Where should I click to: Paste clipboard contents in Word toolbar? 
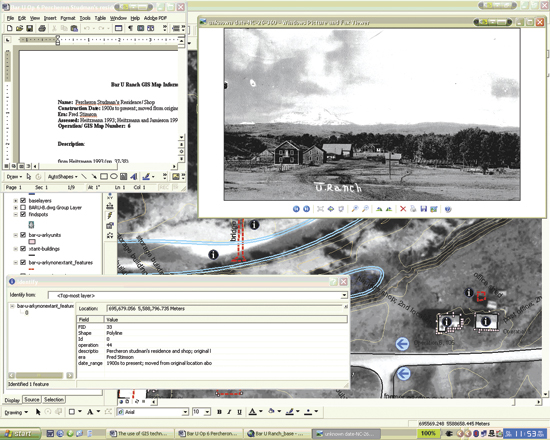point(74,28)
